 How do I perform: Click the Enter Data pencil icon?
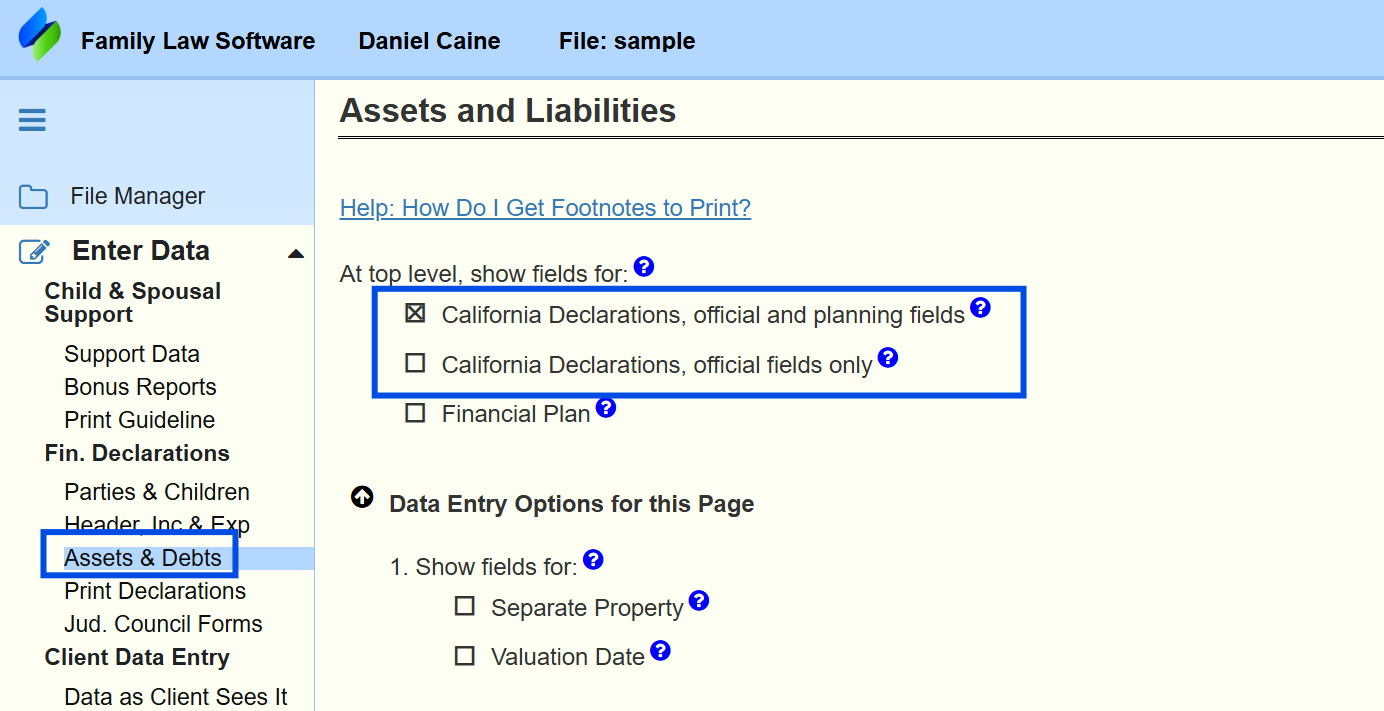pyautogui.click(x=33, y=249)
